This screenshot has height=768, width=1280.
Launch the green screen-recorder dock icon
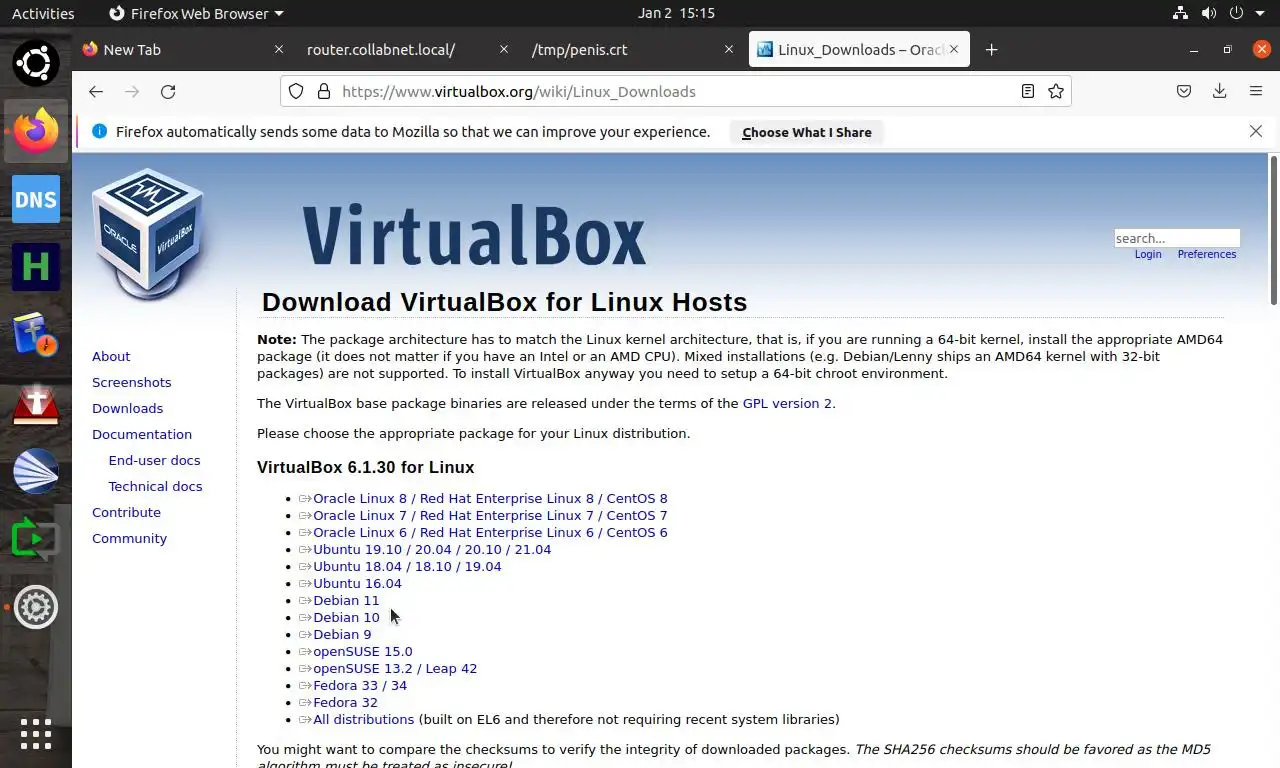coord(36,539)
